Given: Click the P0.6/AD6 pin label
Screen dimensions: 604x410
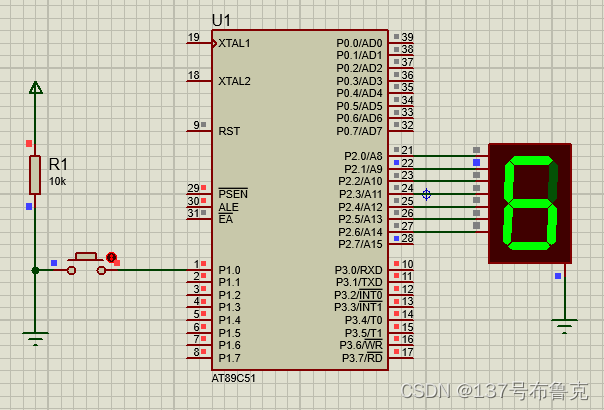Looking at the screenshot, I should [359, 118].
